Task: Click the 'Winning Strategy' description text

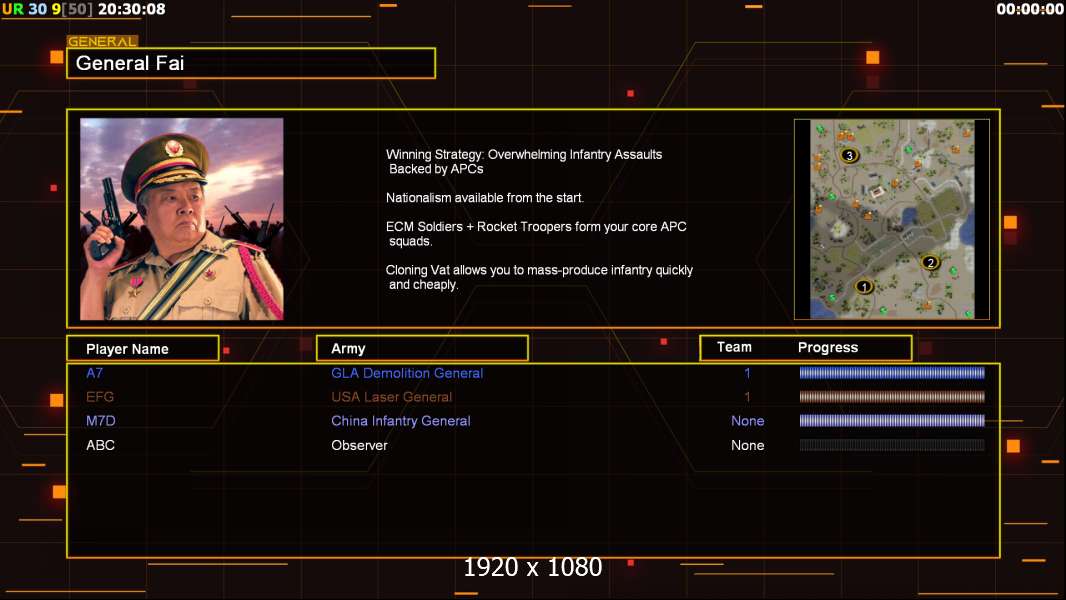Action: [524, 162]
